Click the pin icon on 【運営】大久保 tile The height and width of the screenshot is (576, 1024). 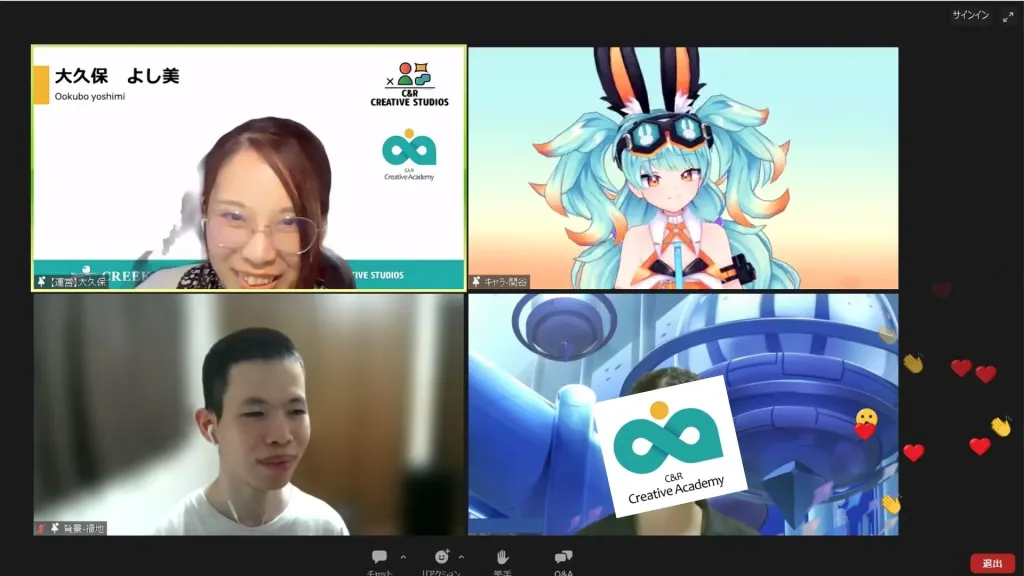tap(42, 282)
